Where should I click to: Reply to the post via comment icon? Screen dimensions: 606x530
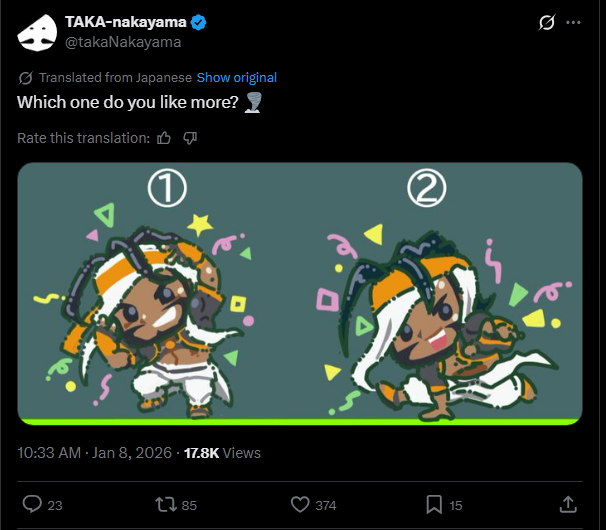click(31, 504)
